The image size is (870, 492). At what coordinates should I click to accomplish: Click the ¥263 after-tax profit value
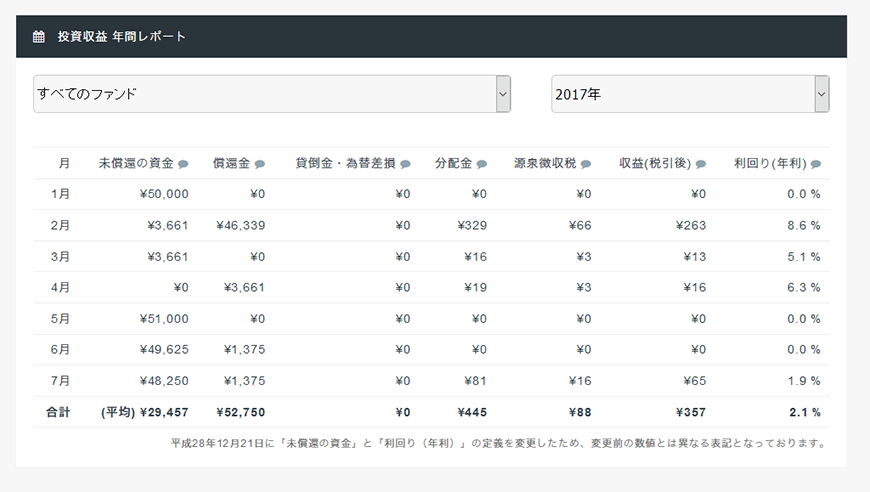tap(691, 225)
